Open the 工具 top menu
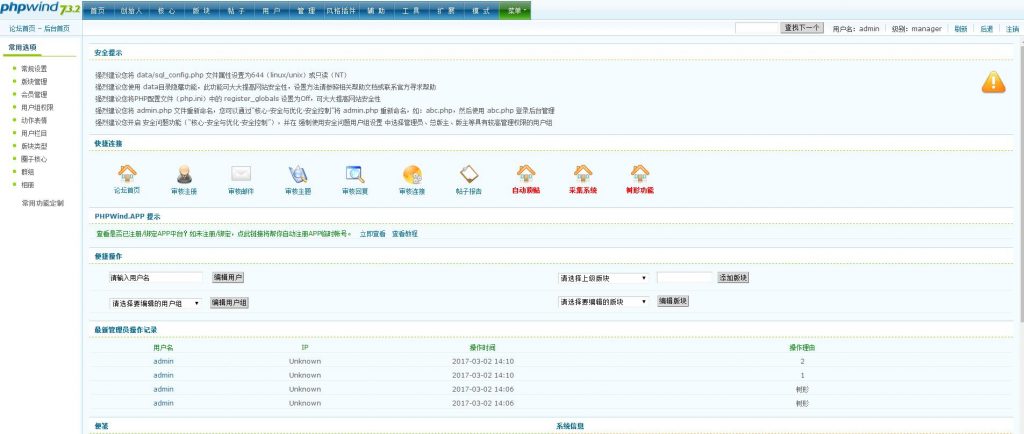 [411, 11]
